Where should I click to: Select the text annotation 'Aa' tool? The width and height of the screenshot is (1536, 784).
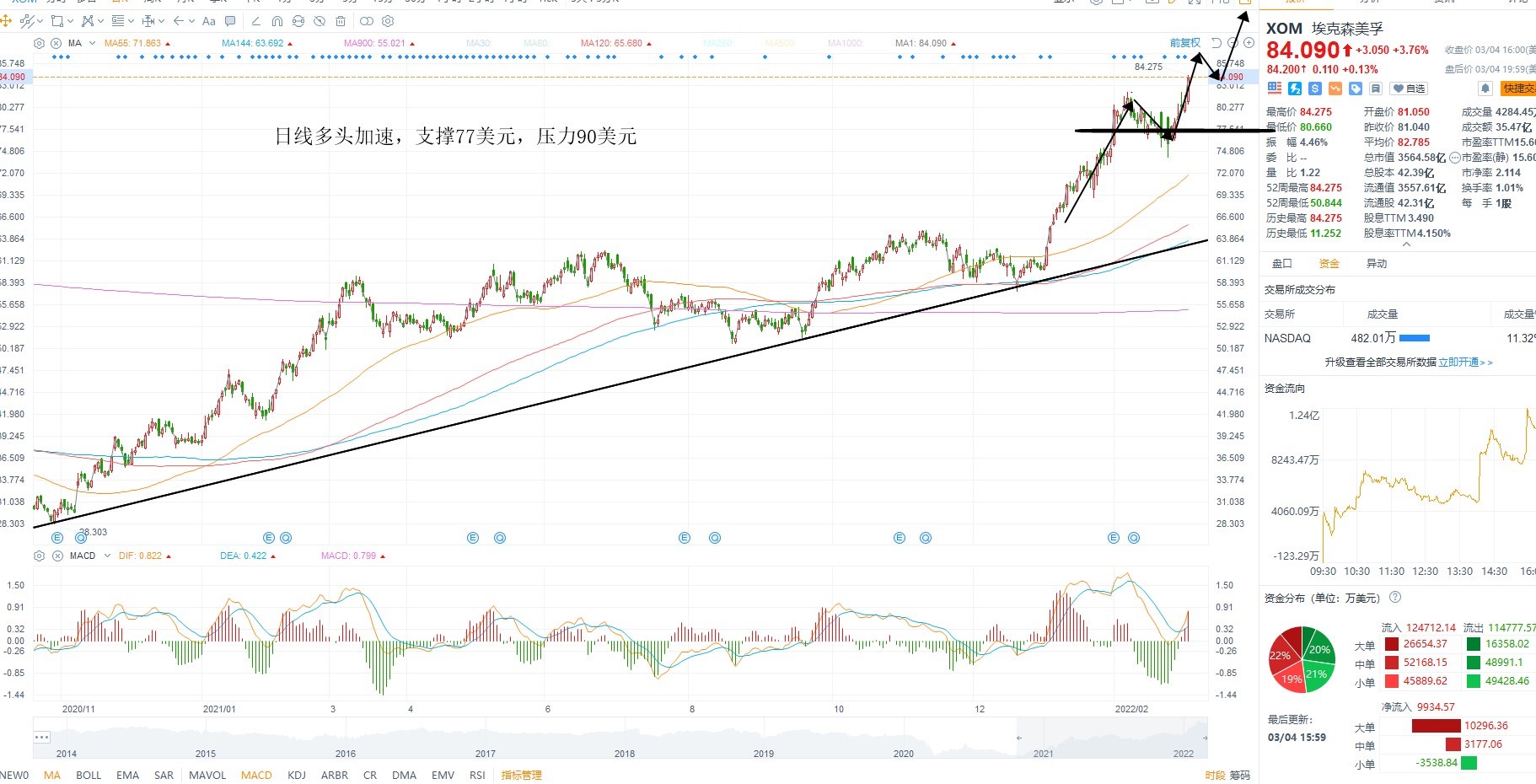point(209,20)
